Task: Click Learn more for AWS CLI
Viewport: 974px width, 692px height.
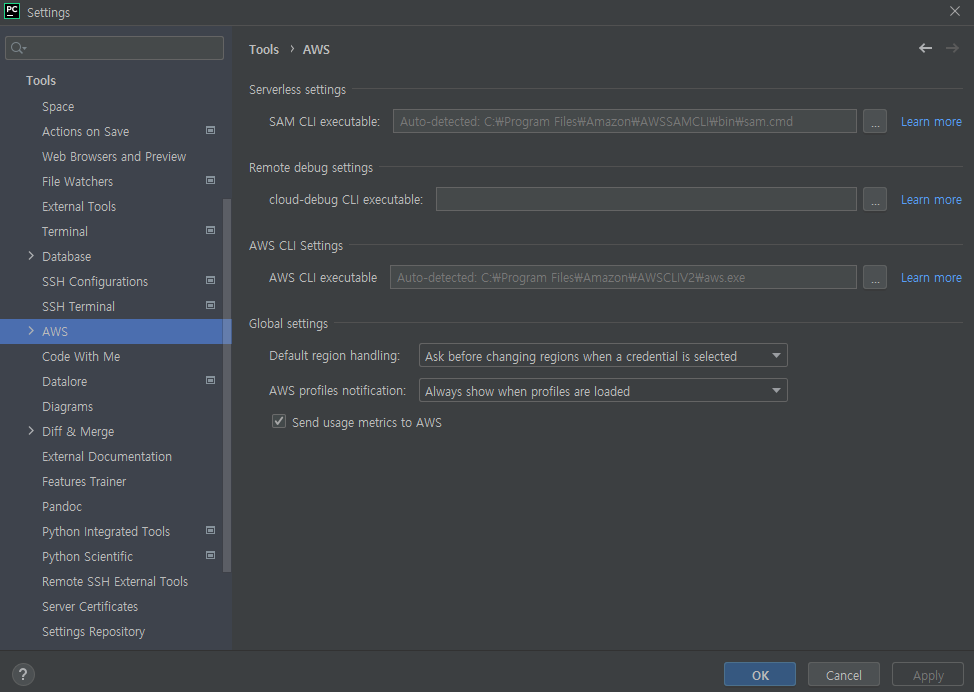Action: tap(931, 278)
